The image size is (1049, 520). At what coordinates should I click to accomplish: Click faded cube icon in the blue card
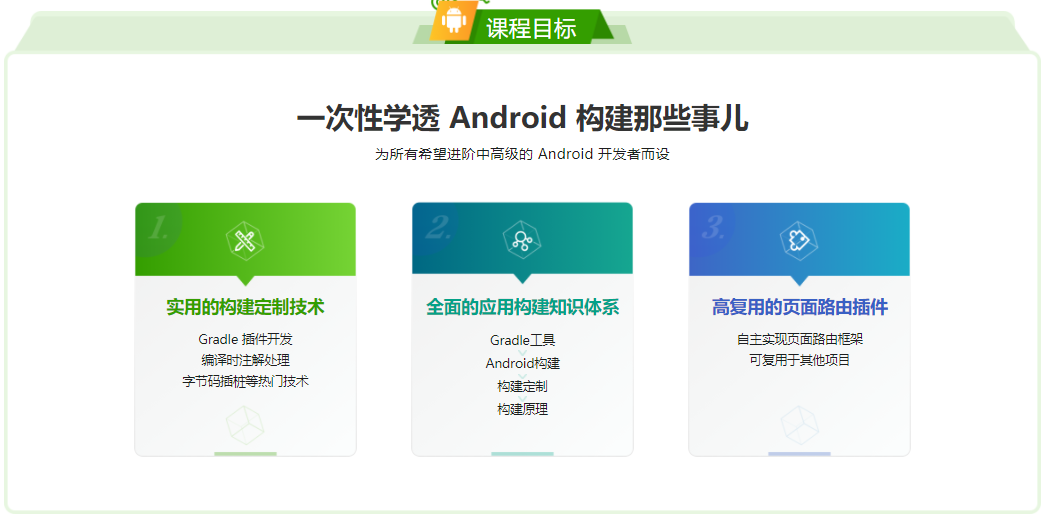pos(800,426)
